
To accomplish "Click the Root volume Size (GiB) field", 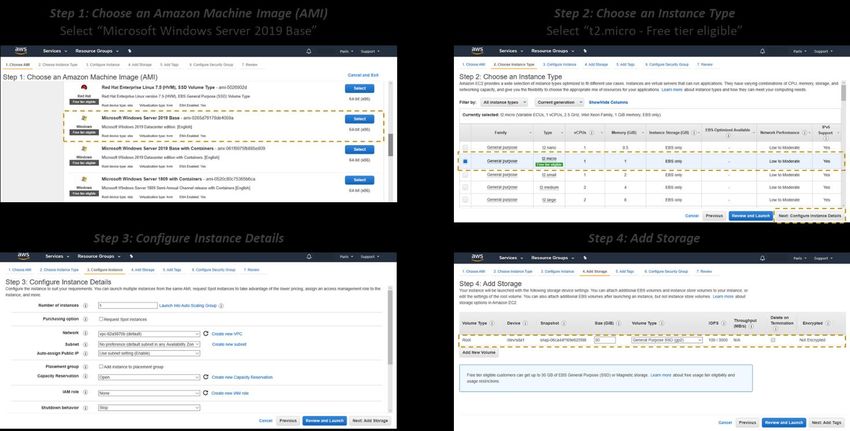I will point(604,340).
